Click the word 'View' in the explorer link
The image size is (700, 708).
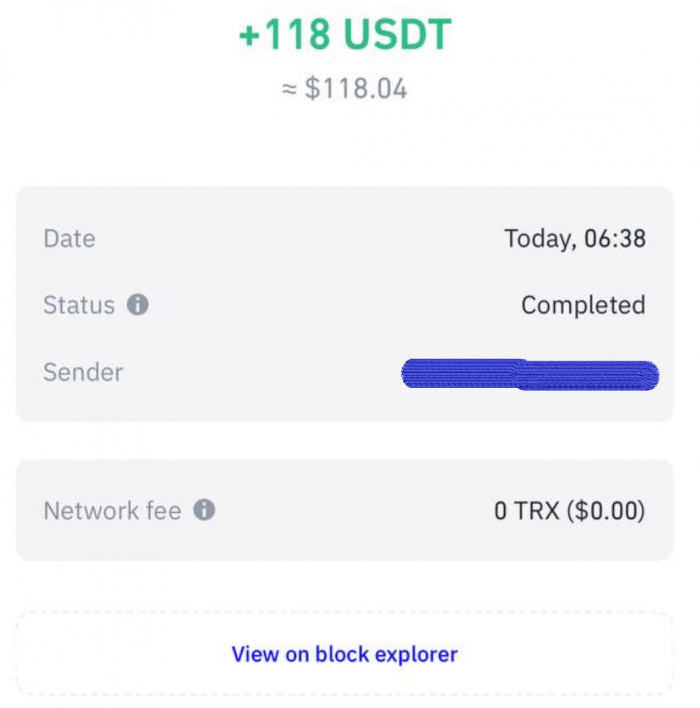point(254,654)
